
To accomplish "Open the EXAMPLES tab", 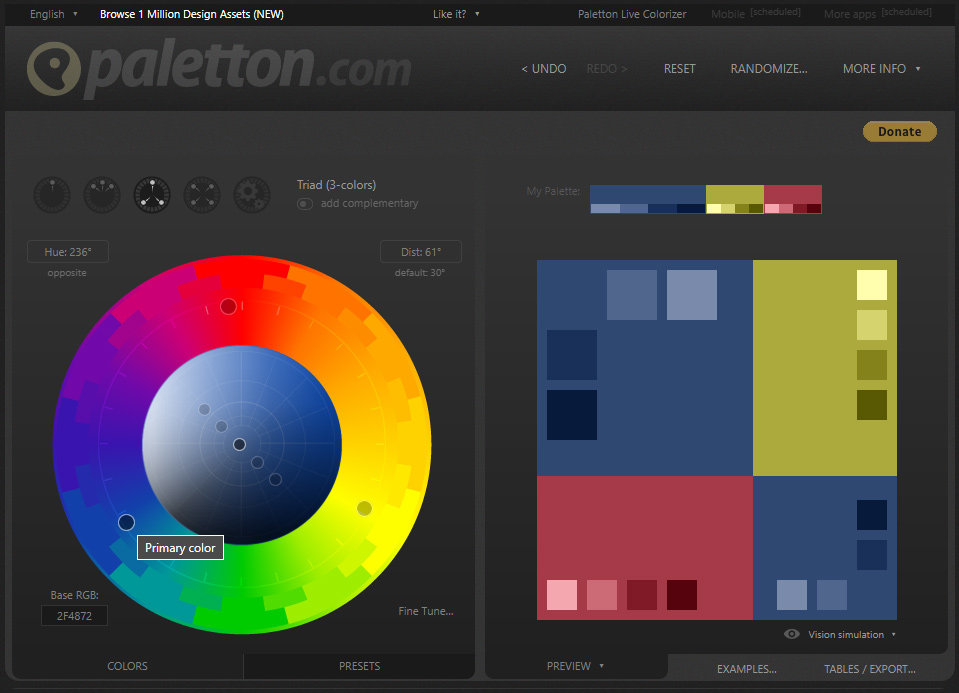I will coord(747,669).
